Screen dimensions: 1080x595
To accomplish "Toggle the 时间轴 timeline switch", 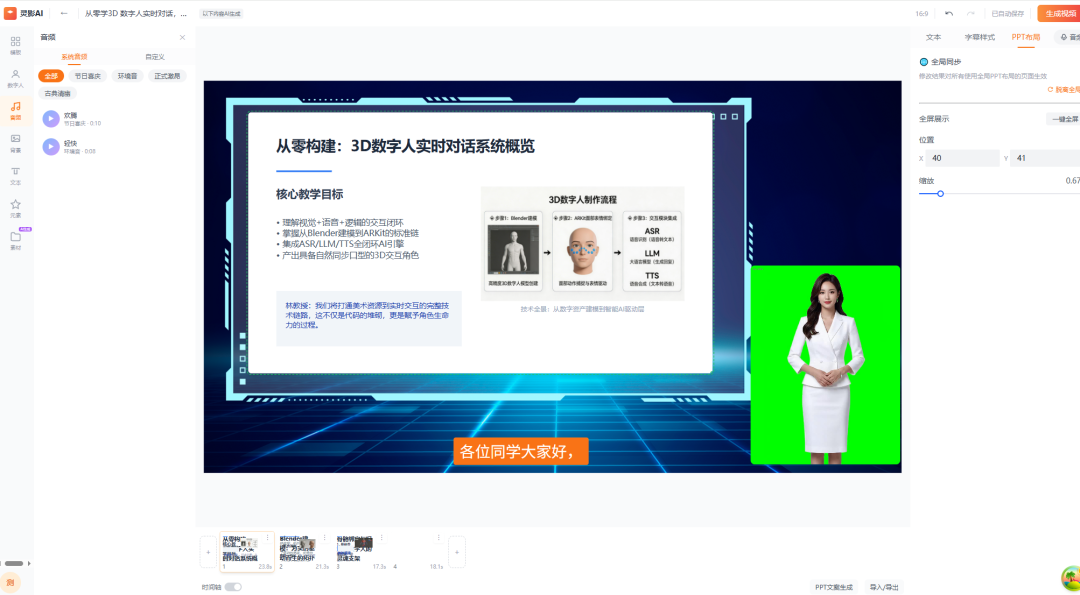I will (233, 587).
